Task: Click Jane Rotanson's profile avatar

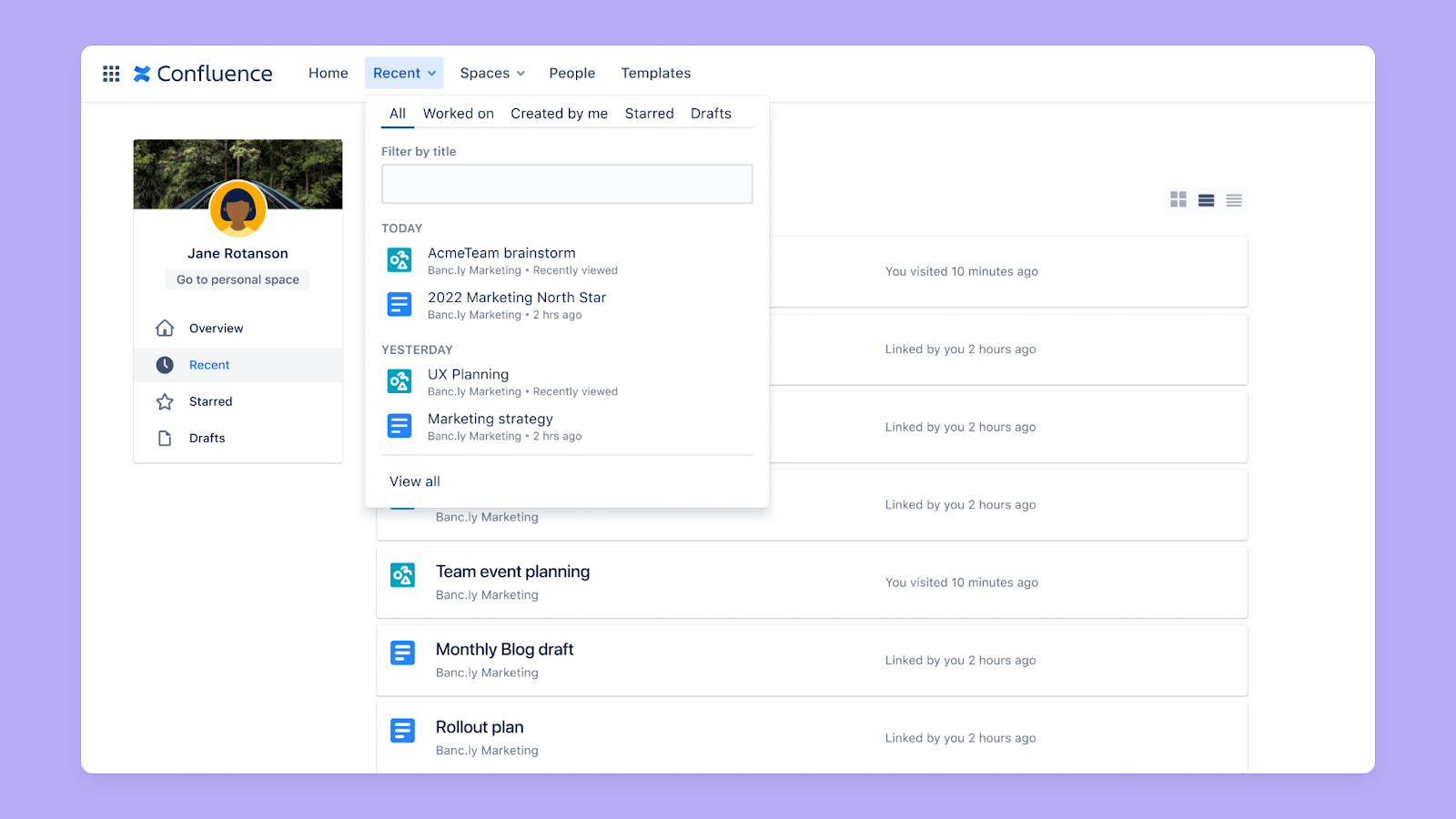Action: tap(238, 209)
